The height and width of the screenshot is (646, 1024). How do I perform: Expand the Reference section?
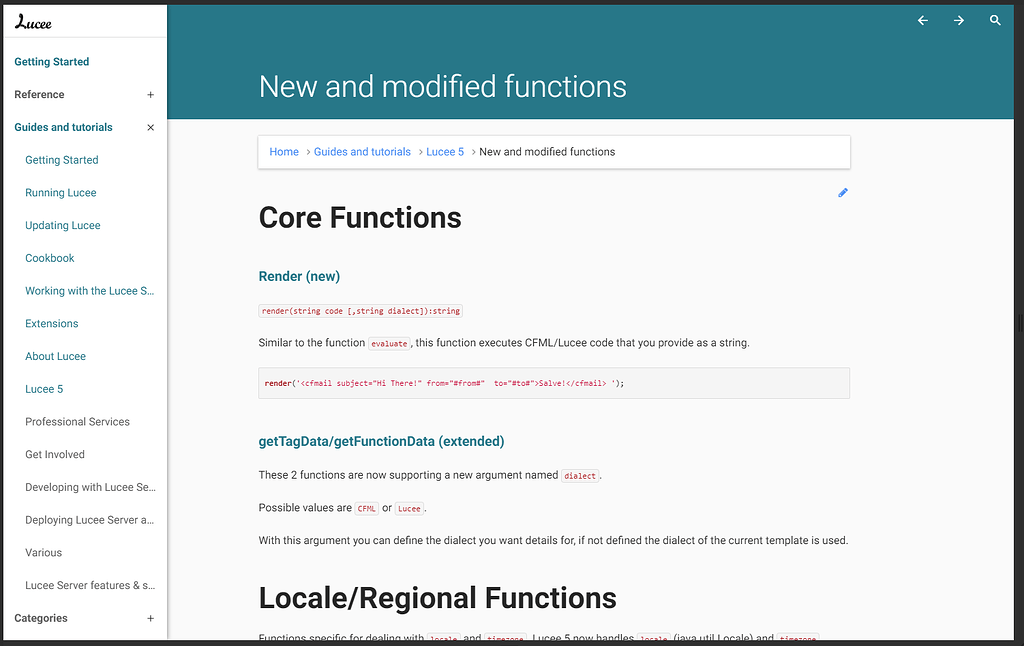coord(150,95)
